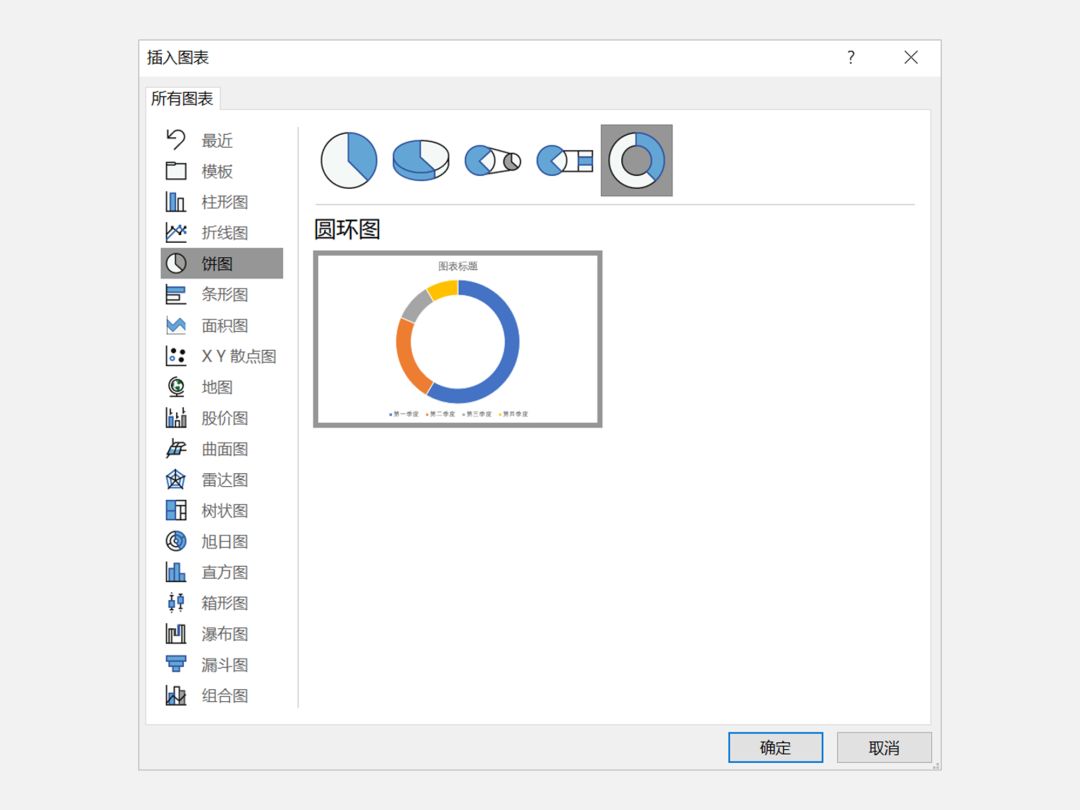Click the 确定 button
Screen dimensions: 1080x810
click(x=776, y=747)
